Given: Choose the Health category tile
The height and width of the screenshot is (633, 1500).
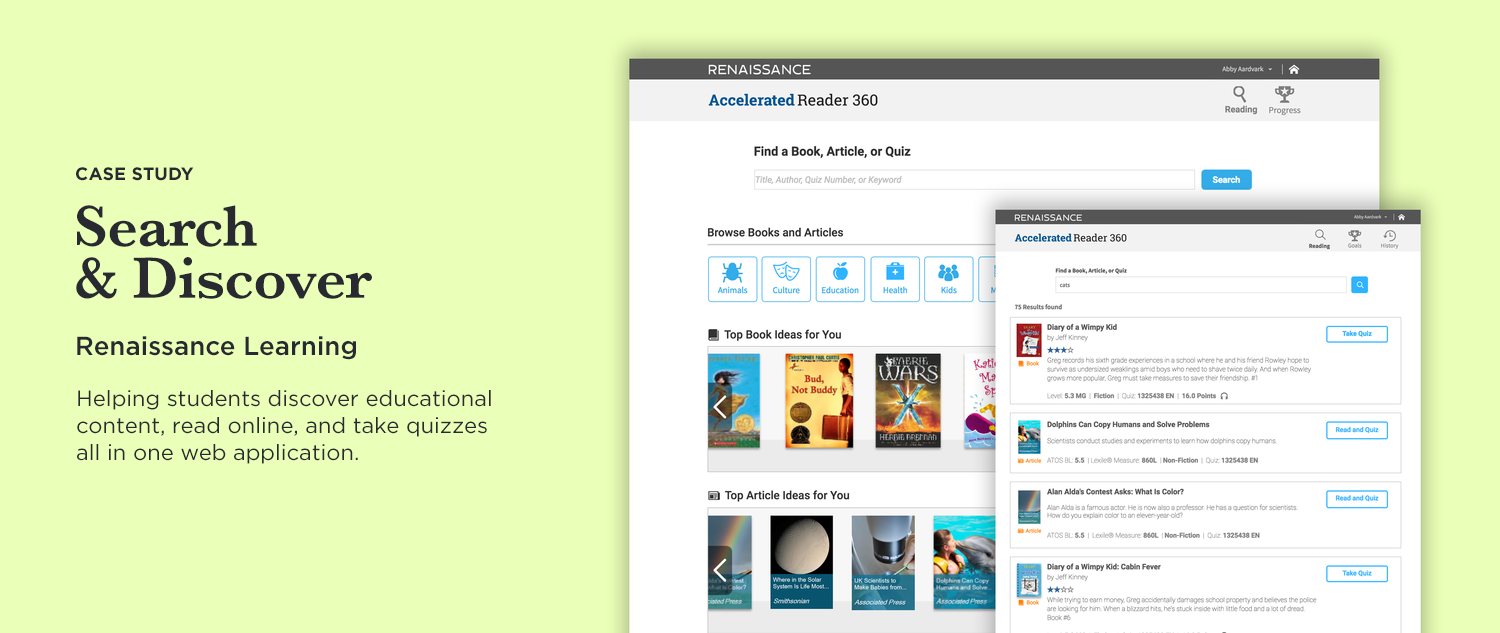Looking at the screenshot, I should (895, 279).
